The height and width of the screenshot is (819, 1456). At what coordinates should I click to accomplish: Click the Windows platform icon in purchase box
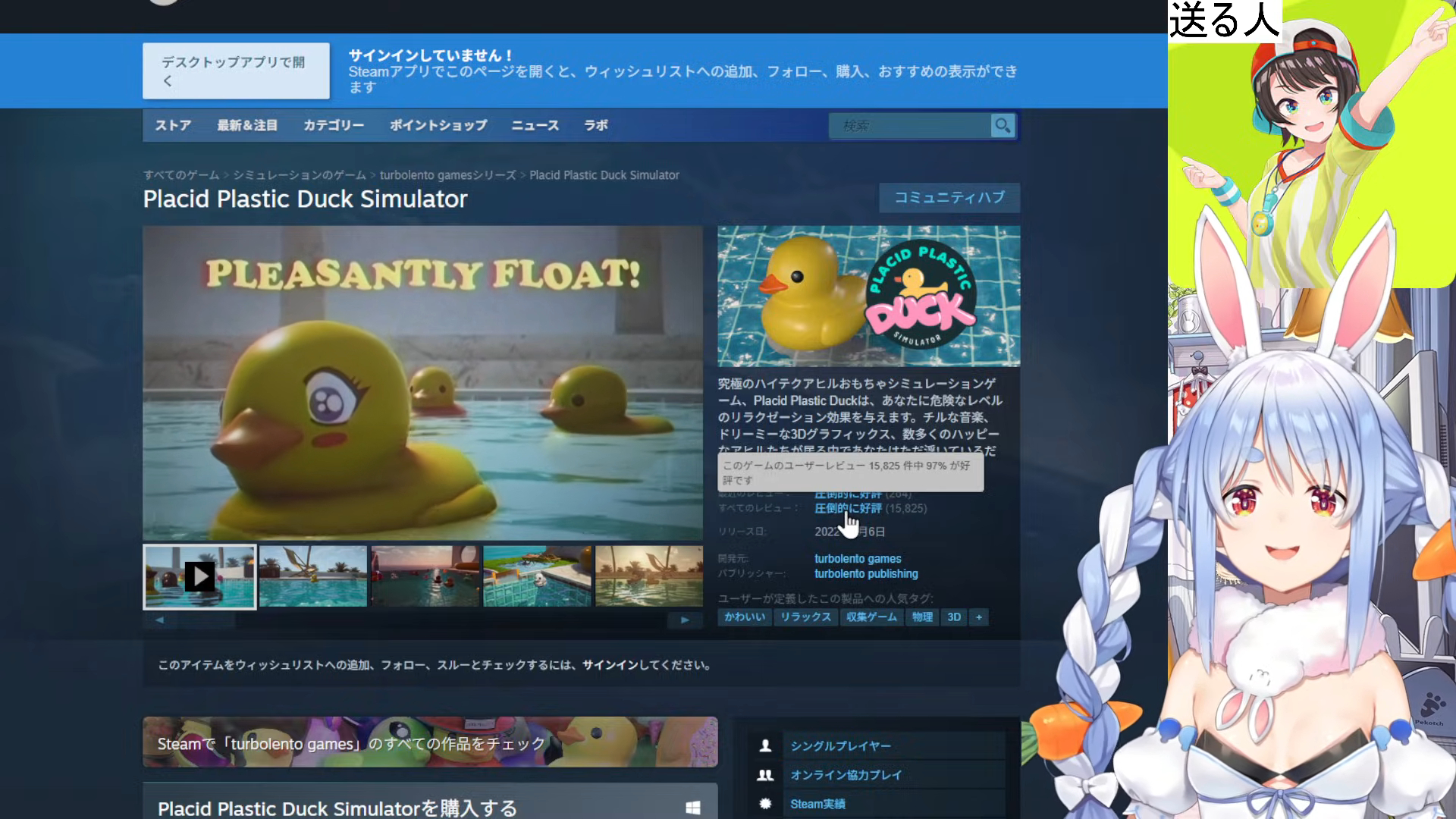(692, 808)
